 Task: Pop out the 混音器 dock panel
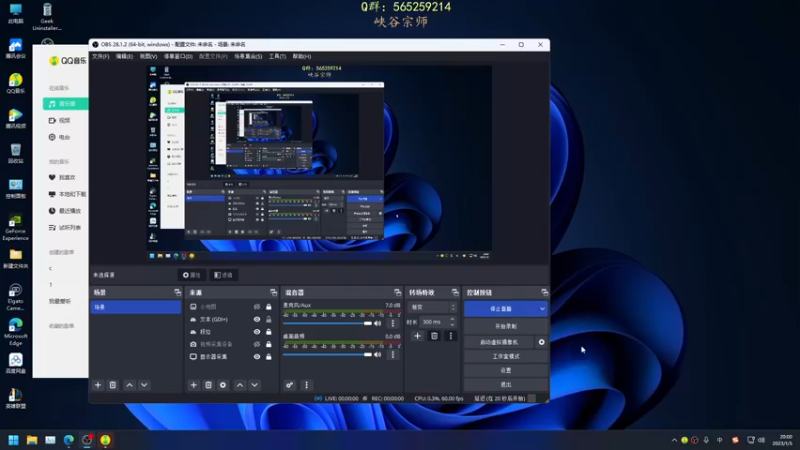tap(397, 292)
